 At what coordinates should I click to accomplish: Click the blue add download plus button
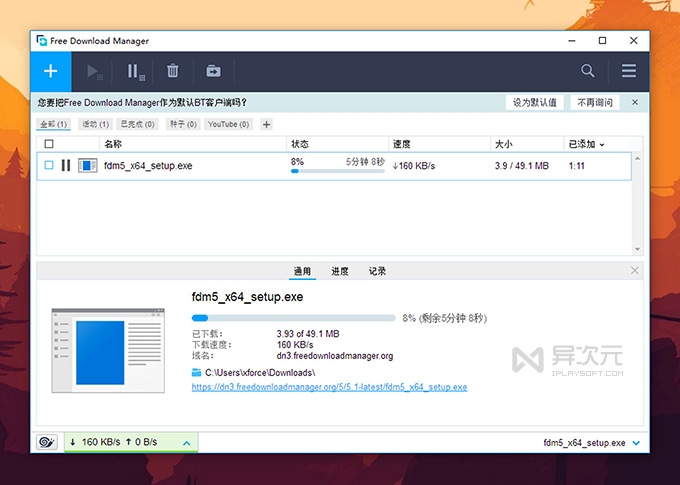(51, 71)
